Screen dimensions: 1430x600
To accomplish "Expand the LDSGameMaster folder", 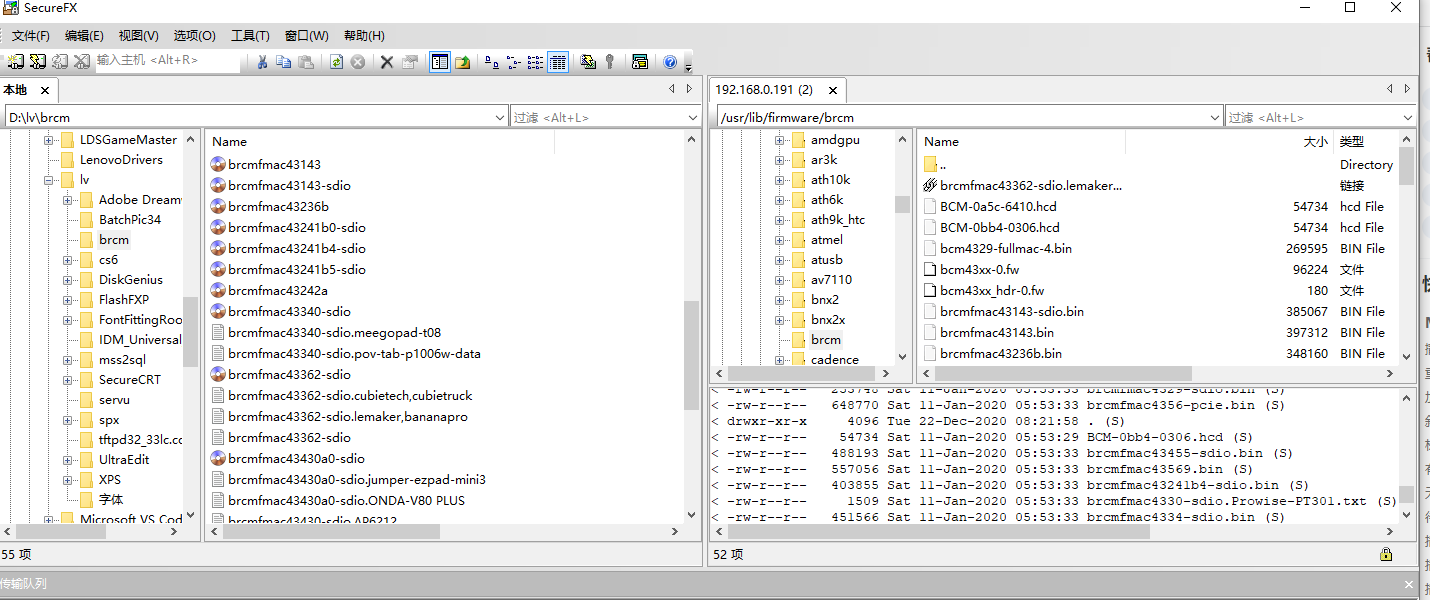I will point(48,140).
